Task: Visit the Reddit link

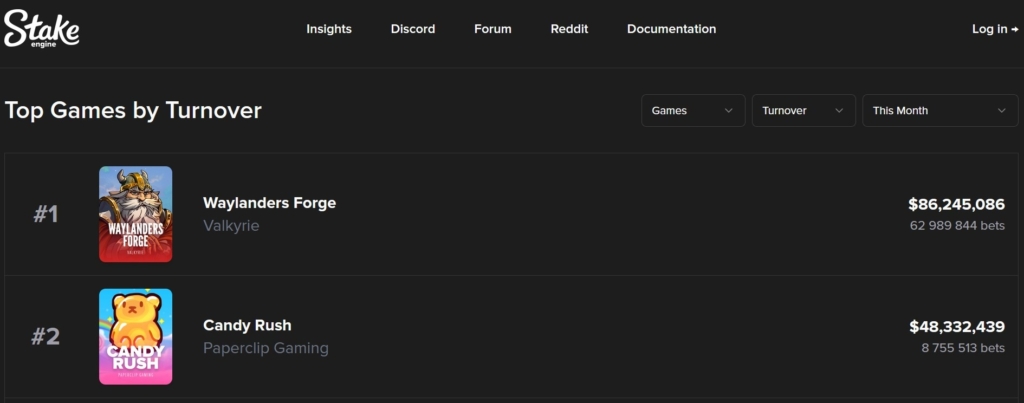Action: click(569, 29)
